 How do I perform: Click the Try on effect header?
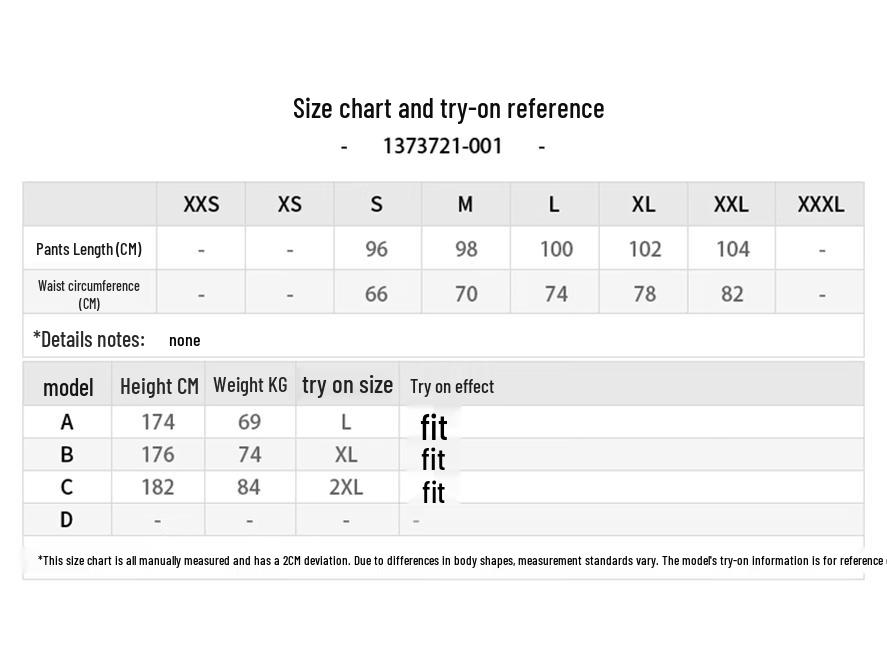point(452,387)
